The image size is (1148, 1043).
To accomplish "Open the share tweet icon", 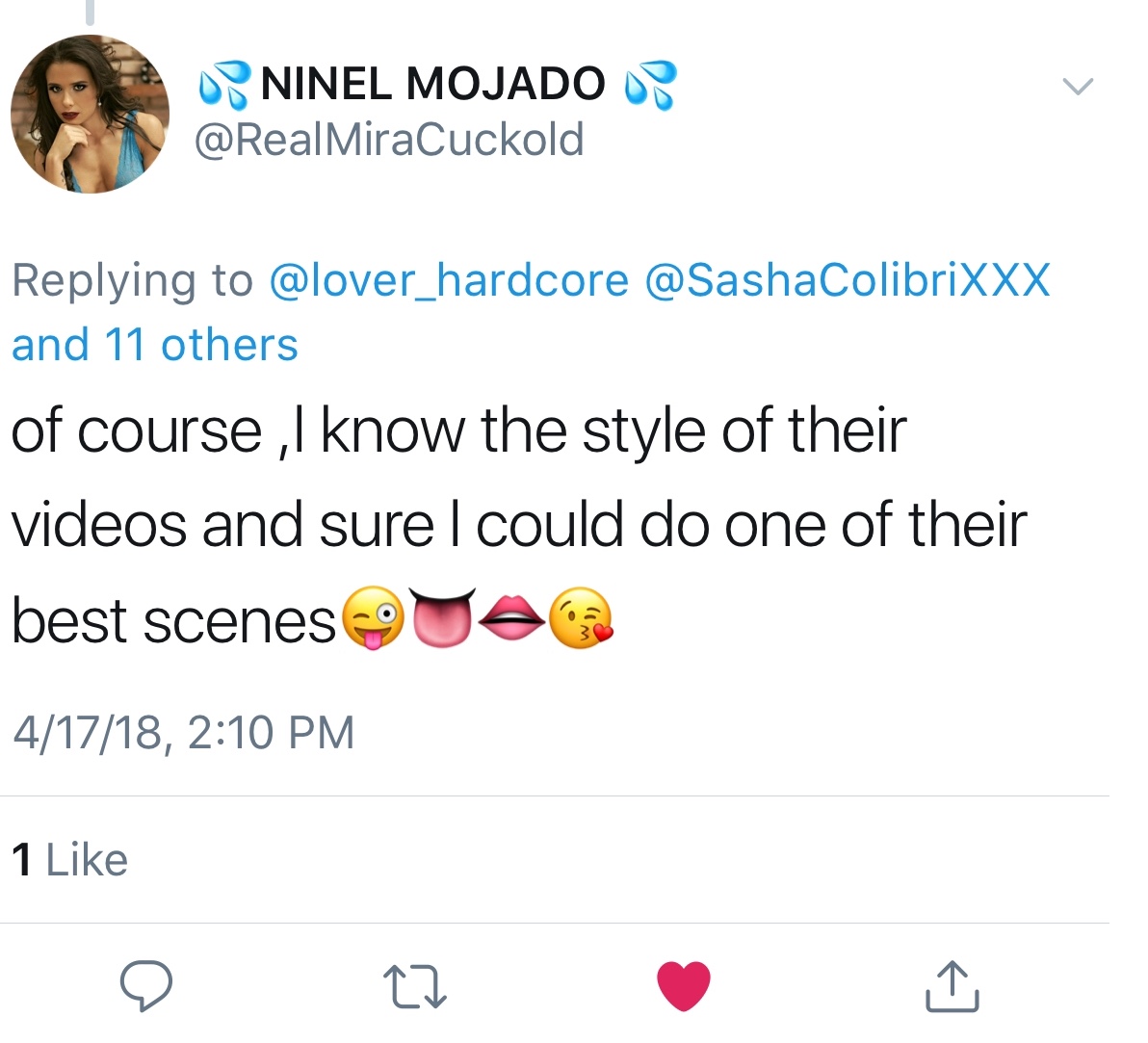I will (x=952, y=986).
